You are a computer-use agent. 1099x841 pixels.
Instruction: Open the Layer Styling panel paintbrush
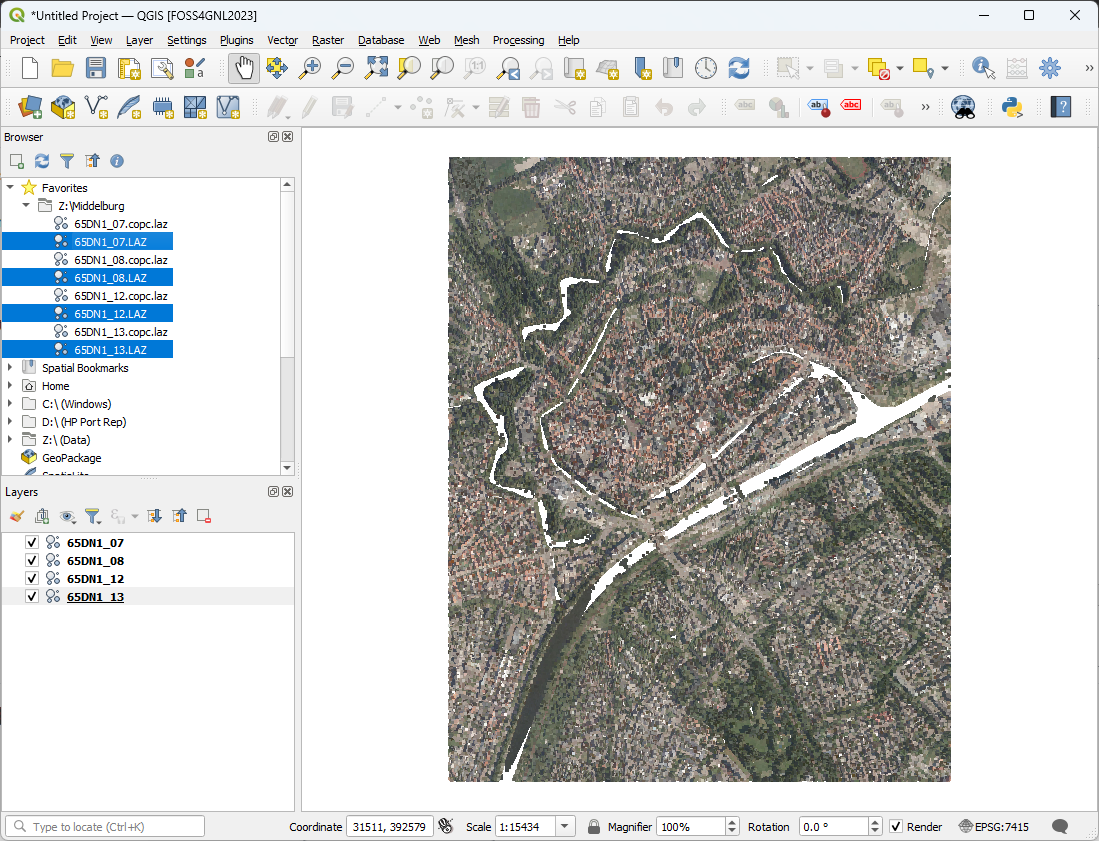[x=16, y=516]
